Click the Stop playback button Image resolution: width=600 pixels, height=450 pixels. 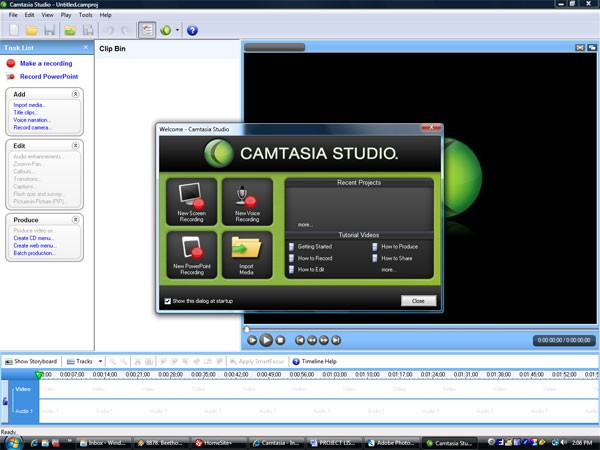(281, 340)
